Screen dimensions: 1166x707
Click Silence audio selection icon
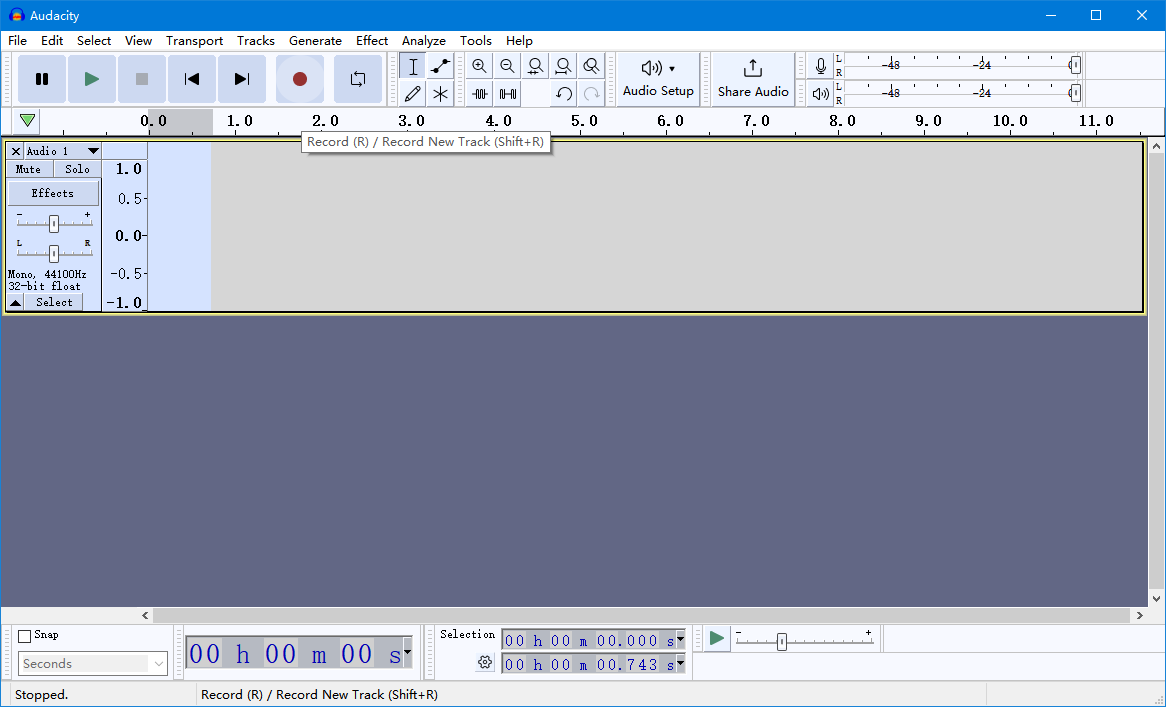coord(508,94)
